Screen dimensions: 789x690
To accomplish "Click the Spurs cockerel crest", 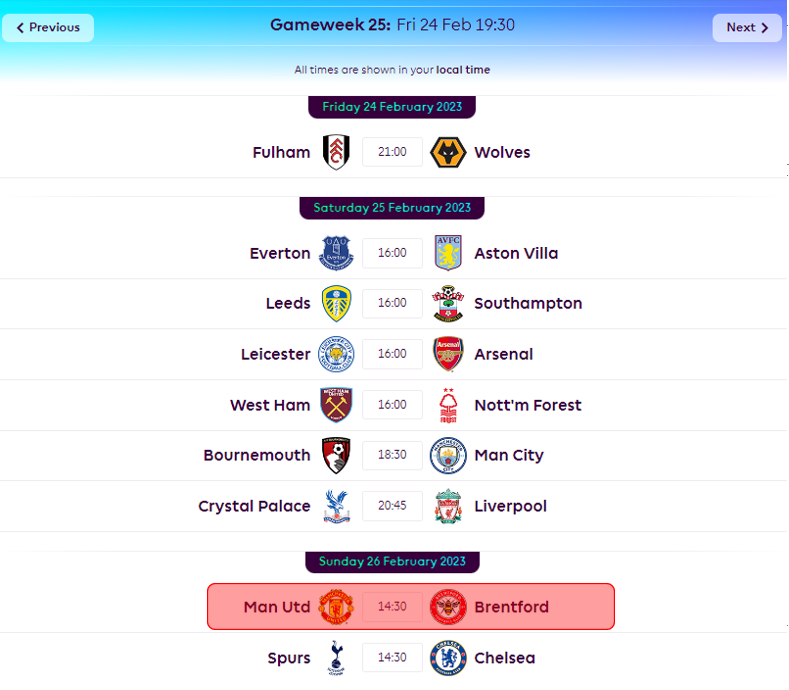I will click(336, 657).
